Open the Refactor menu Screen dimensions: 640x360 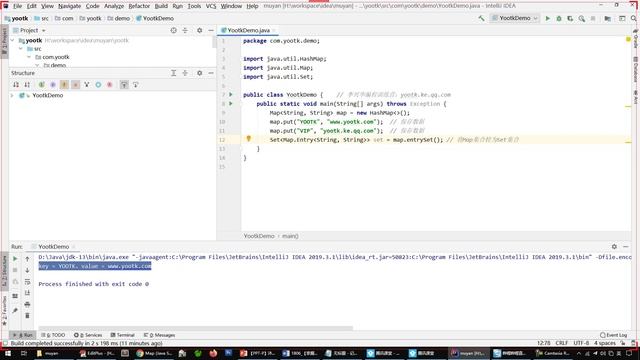139,6
